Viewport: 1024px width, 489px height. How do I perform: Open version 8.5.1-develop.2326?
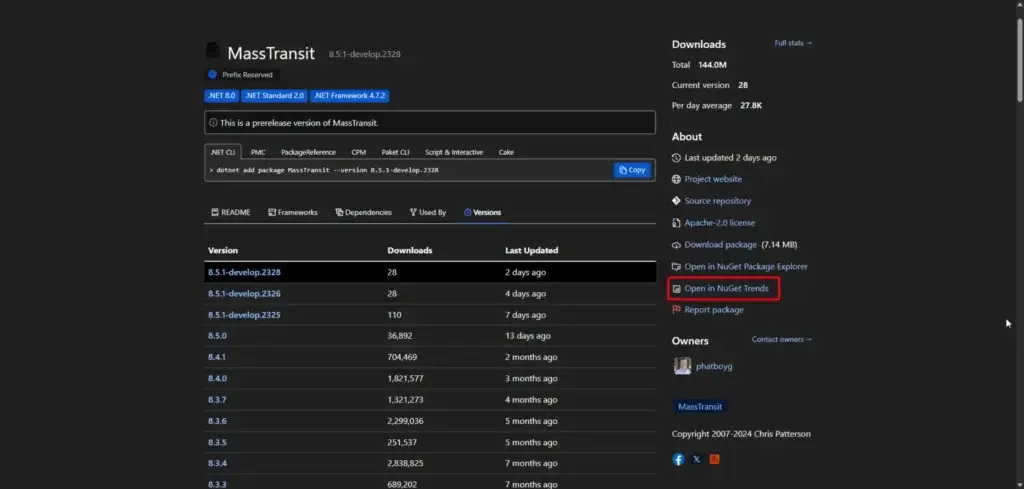[x=244, y=294]
